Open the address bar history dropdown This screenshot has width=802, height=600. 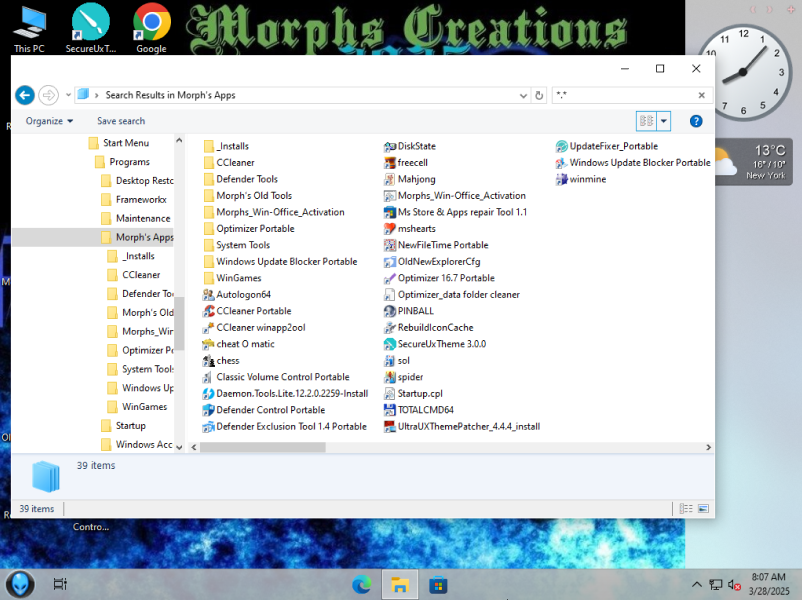523,96
